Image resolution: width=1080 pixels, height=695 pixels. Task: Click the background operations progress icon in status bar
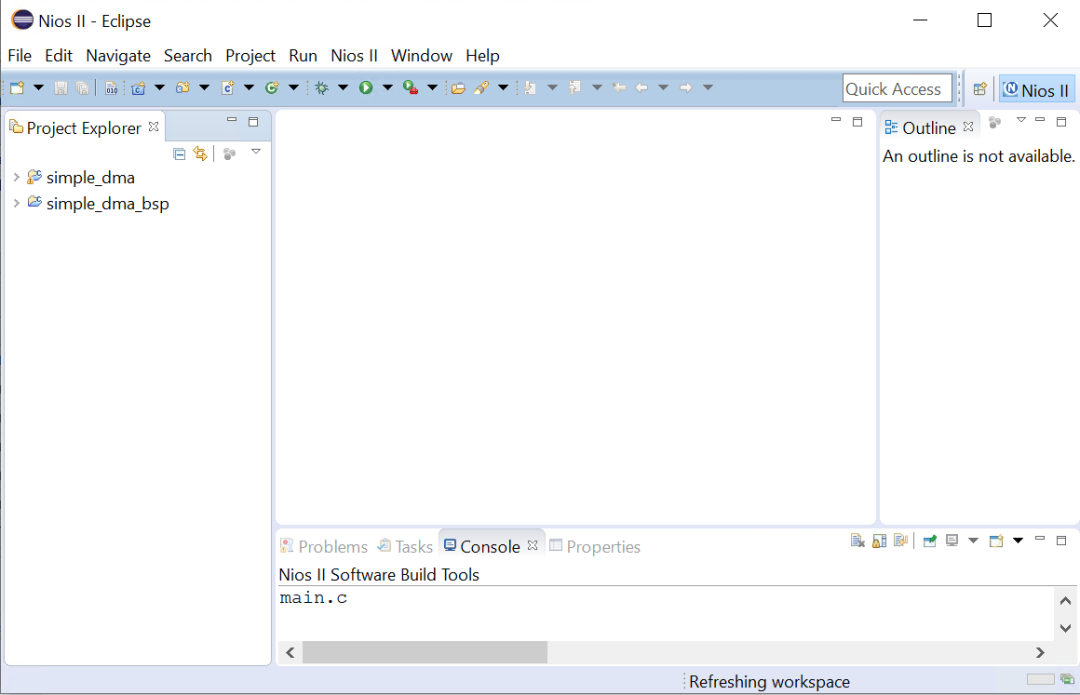pyautogui.click(x=1067, y=679)
